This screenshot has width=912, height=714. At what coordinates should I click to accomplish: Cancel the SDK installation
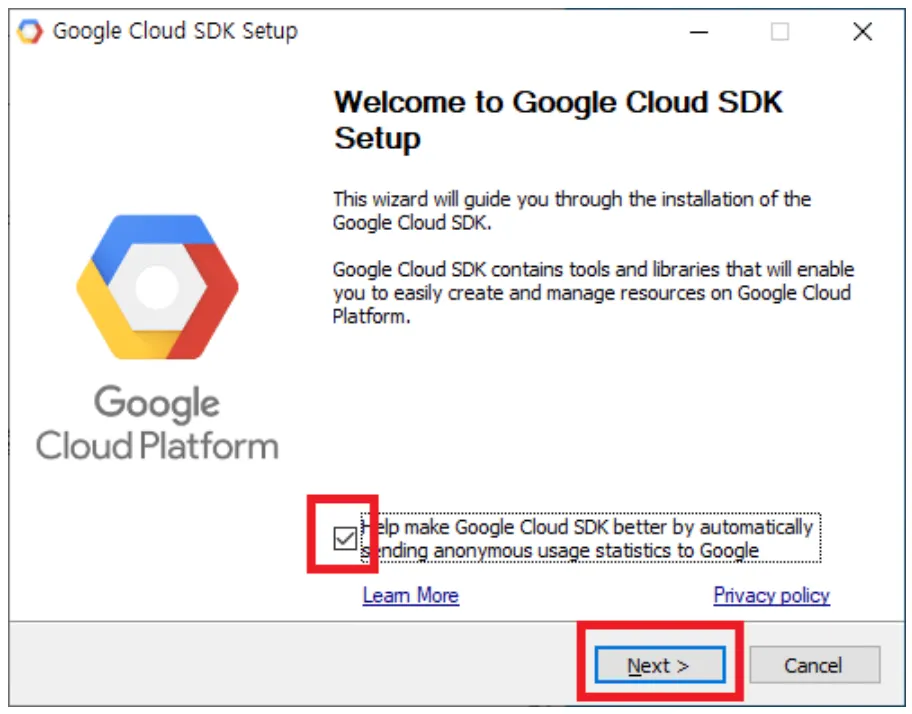[x=814, y=665]
